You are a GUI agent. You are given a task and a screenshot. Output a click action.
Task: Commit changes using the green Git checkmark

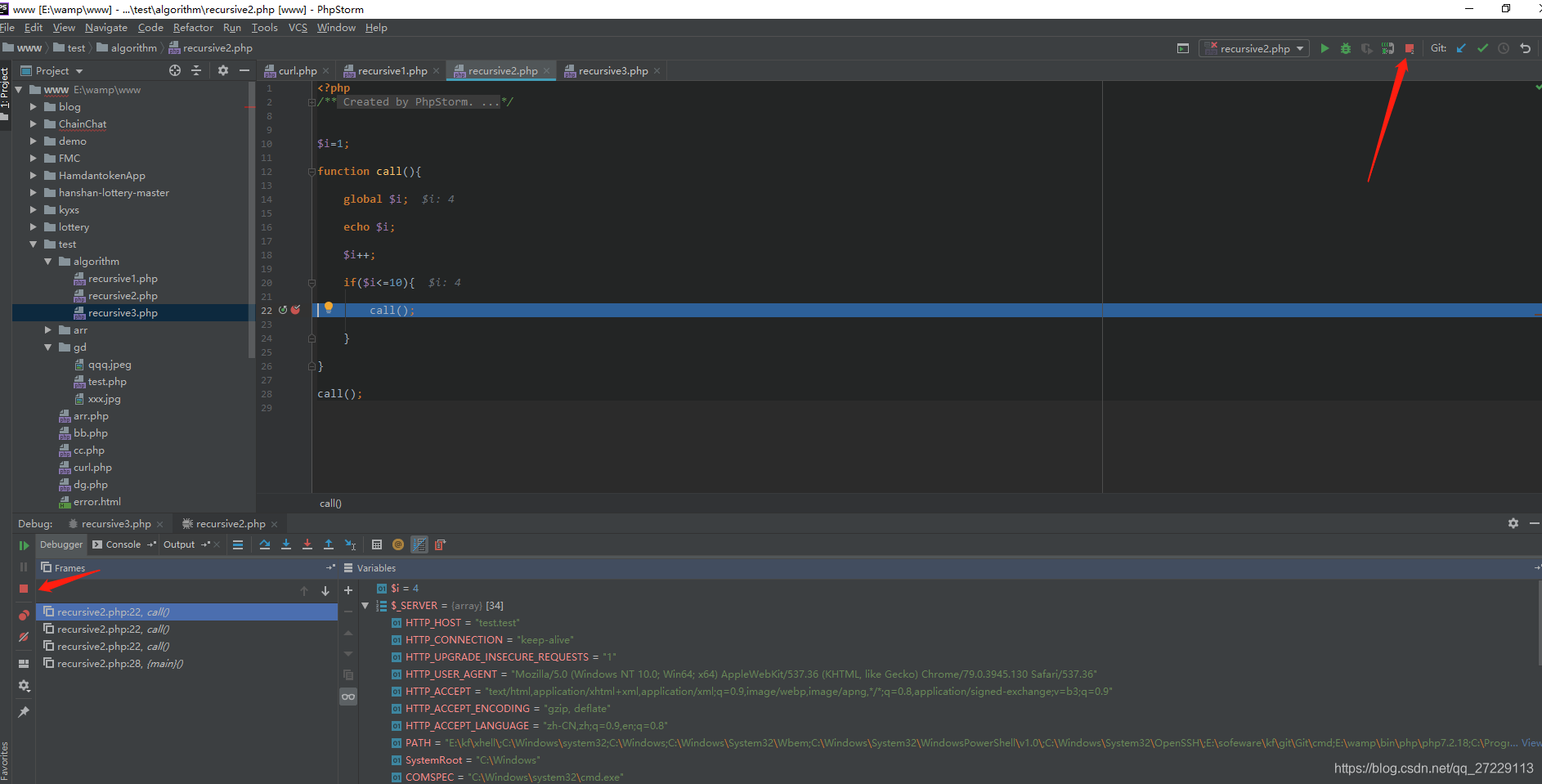(x=1482, y=48)
